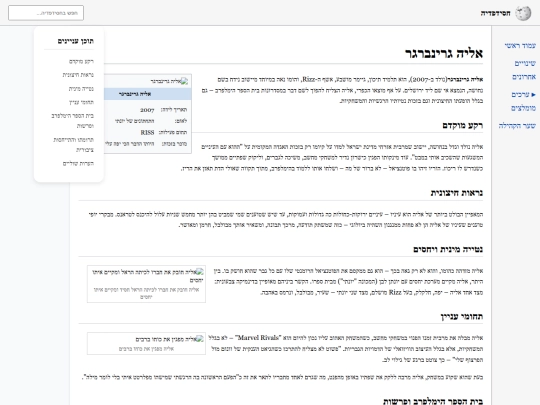Click the page title אליה גרינברגר

[x=444, y=53]
